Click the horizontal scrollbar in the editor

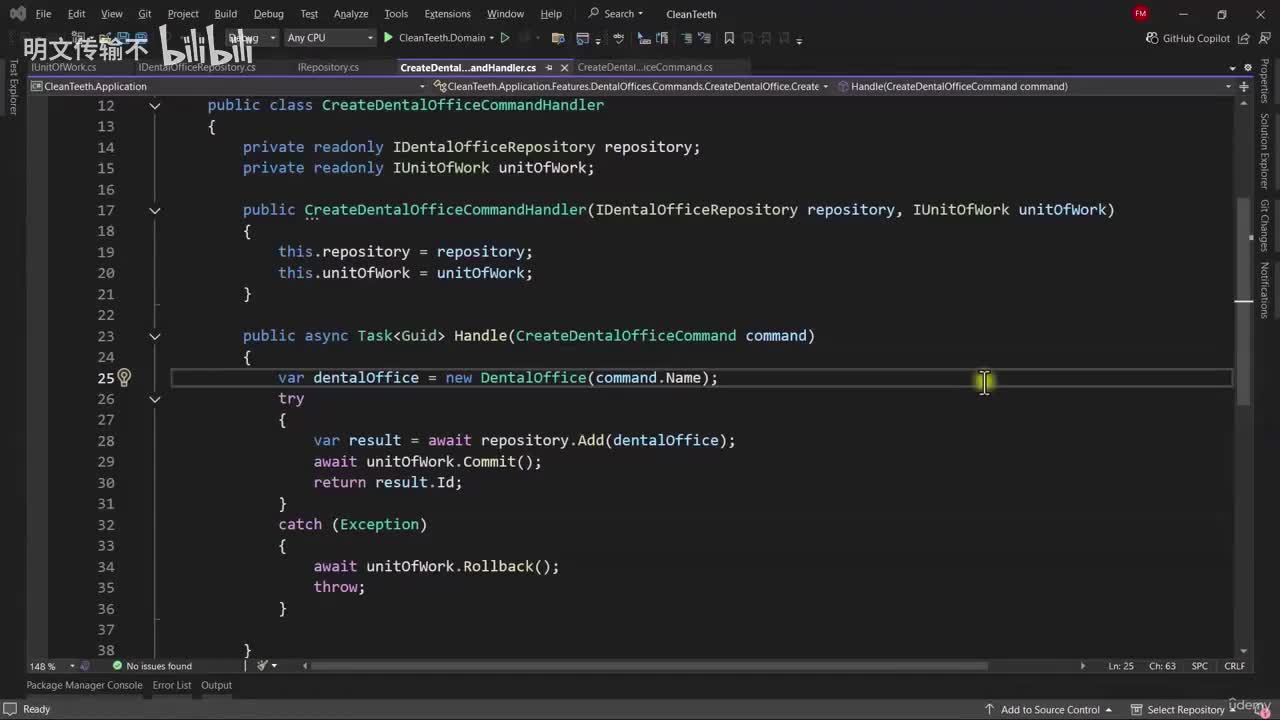click(x=650, y=666)
